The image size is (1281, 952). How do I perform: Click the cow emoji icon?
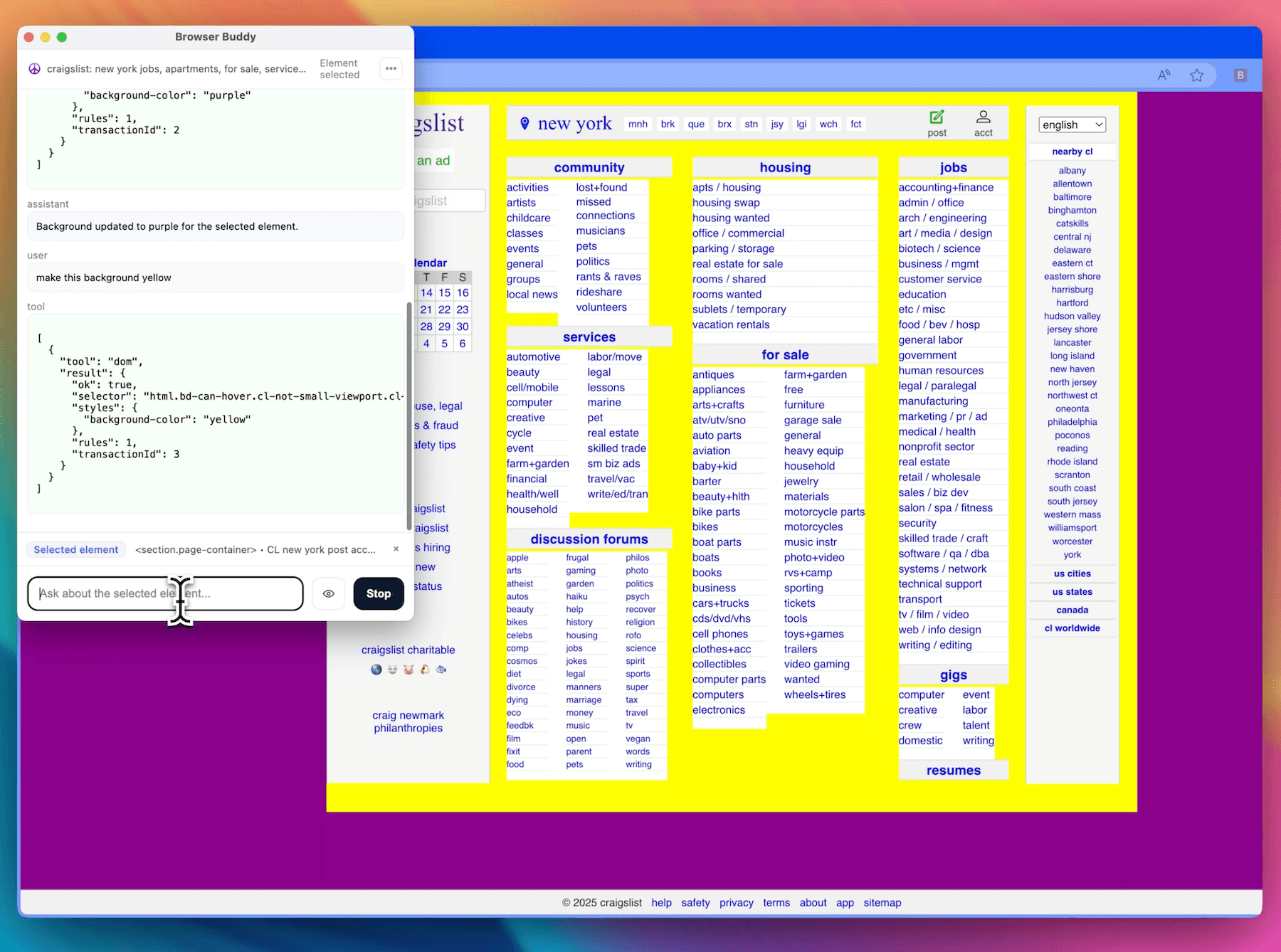392,670
